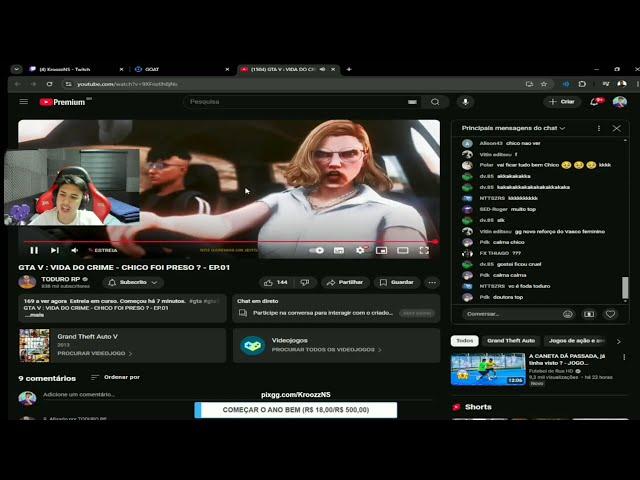
Task: Open the notifications bell
Action: [x=596, y=102]
